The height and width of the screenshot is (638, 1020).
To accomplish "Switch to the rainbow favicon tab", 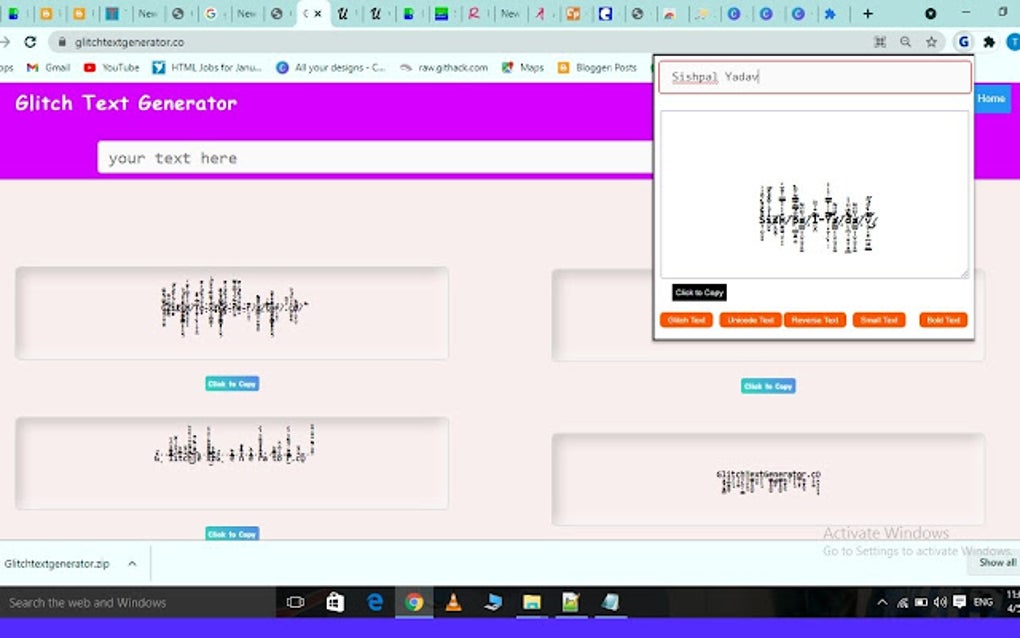I will click(x=669, y=14).
